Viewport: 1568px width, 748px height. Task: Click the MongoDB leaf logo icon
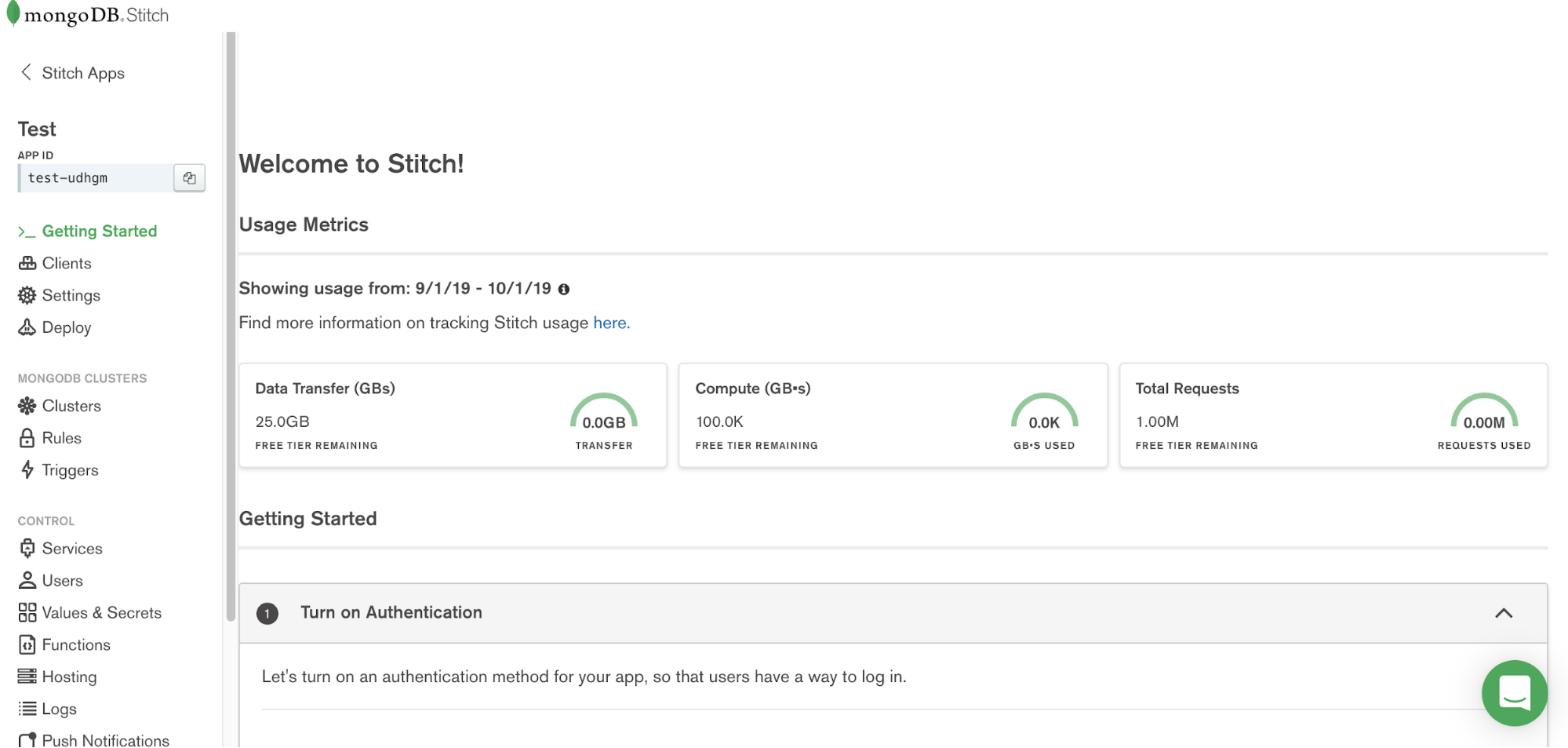tap(13, 14)
